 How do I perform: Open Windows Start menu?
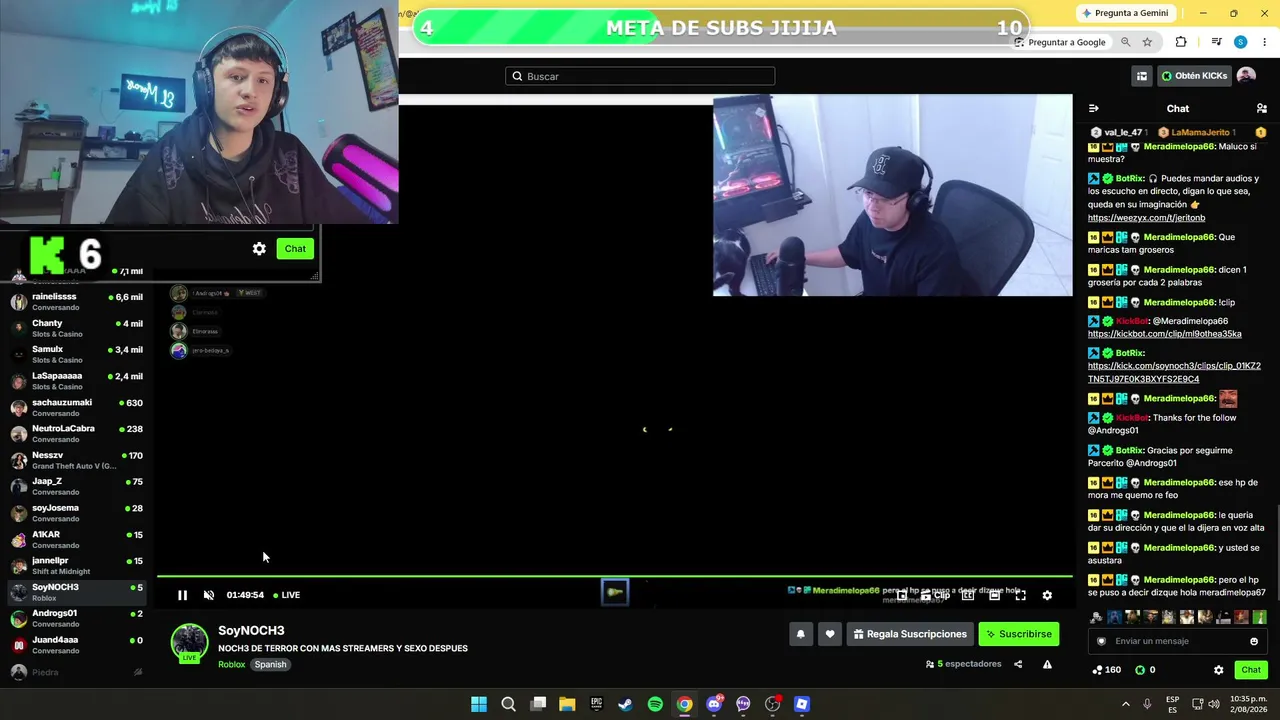(x=479, y=704)
